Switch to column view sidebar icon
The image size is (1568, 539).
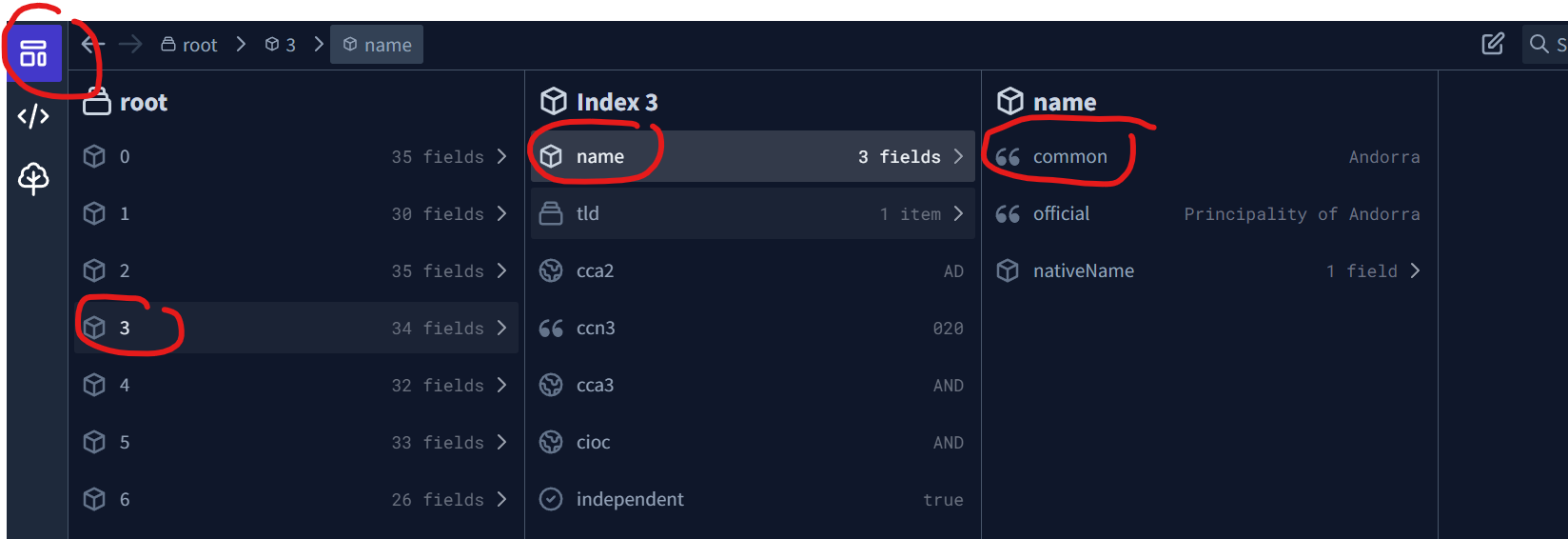coord(34,53)
